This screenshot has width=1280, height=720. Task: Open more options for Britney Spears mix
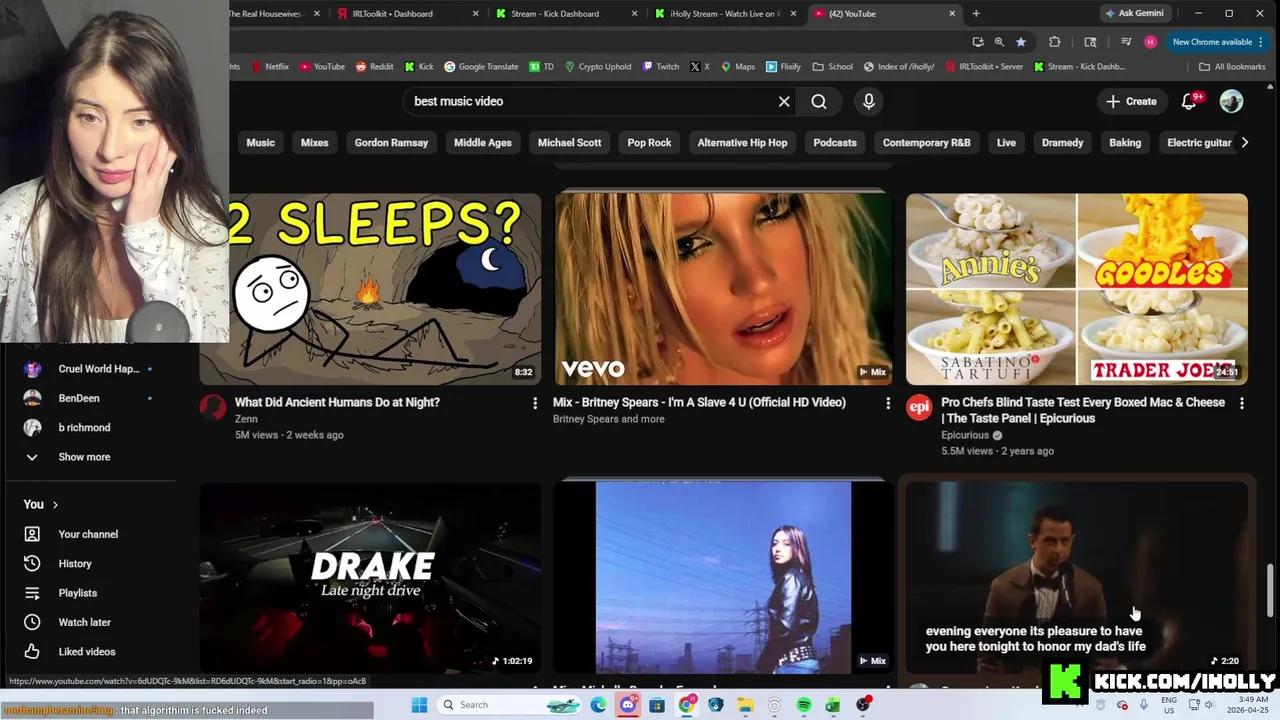click(x=887, y=403)
